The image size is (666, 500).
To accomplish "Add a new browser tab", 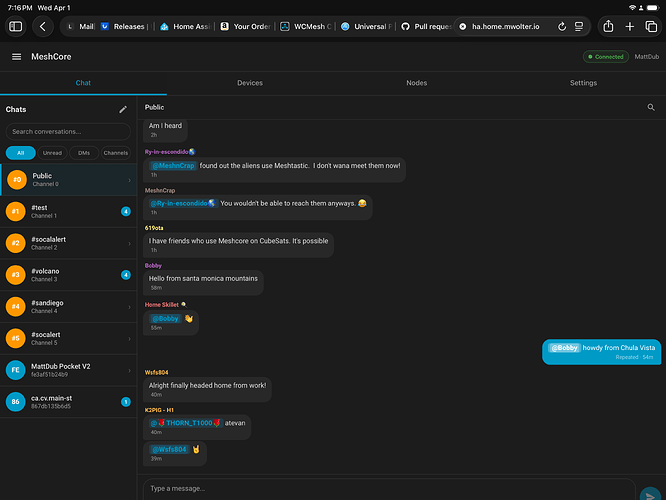I will pyautogui.click(x=629, y=26).
